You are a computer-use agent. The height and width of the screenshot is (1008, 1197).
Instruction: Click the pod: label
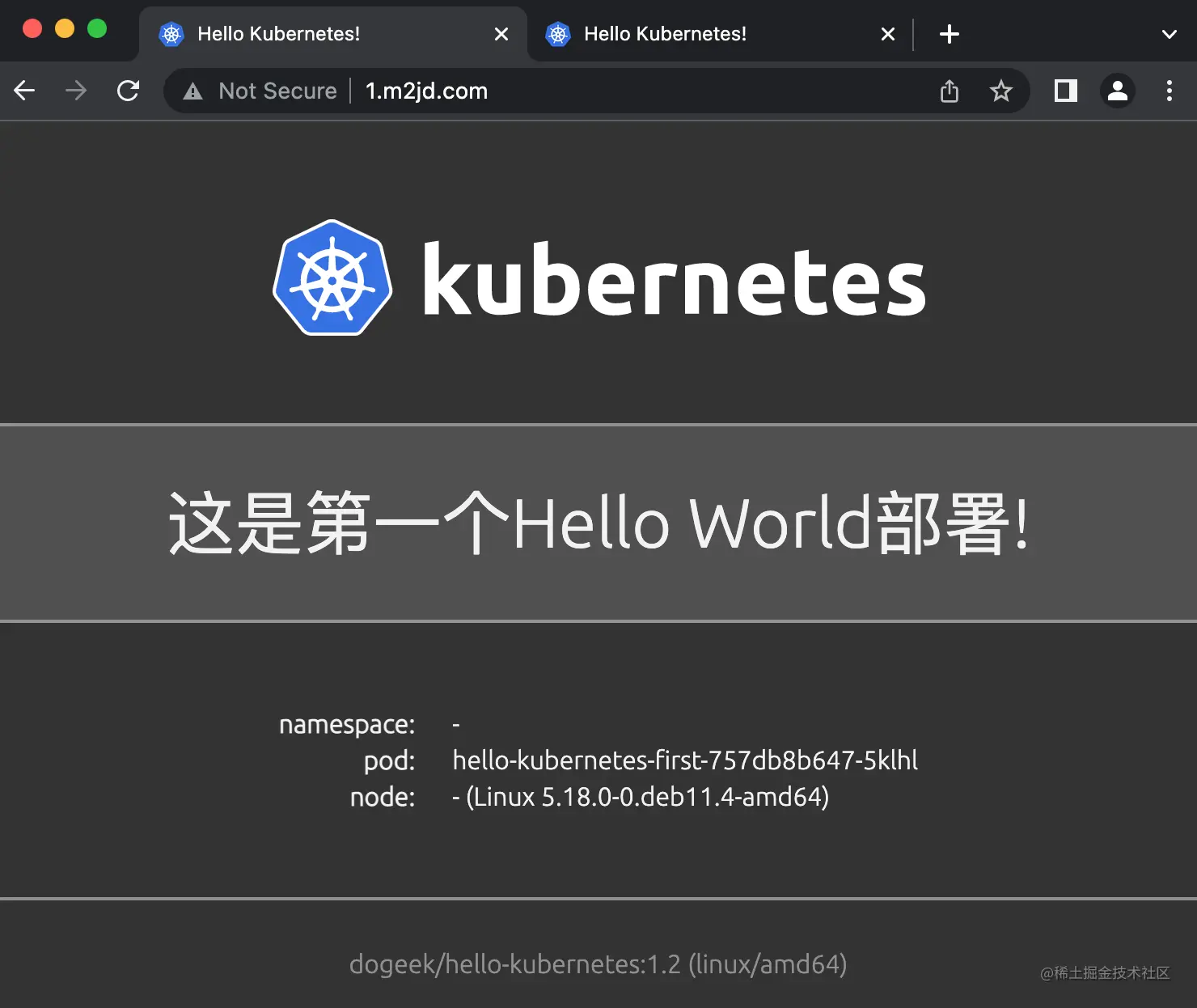[x=390, y=761]
